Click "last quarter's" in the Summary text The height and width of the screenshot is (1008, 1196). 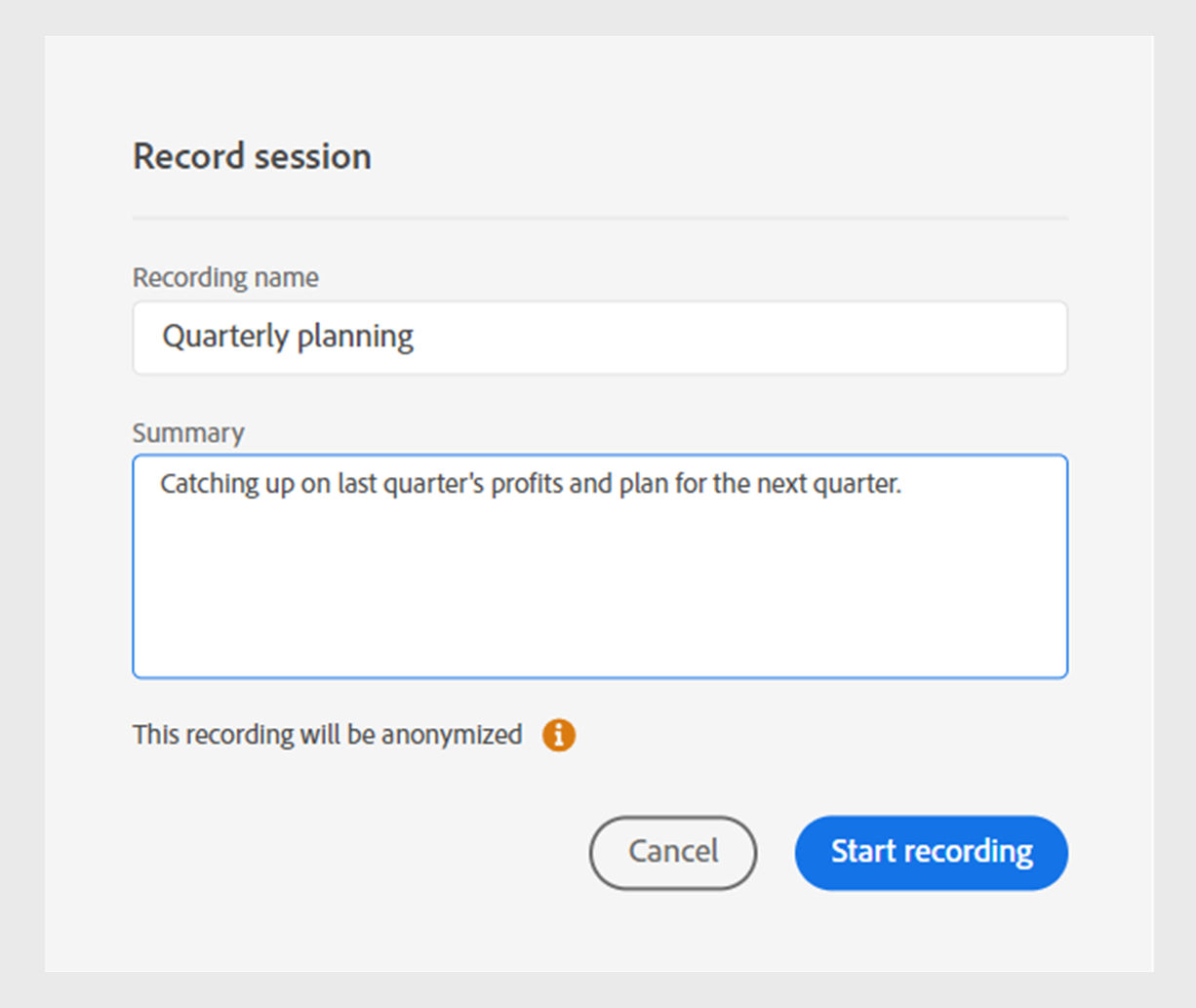pos(411,484)
